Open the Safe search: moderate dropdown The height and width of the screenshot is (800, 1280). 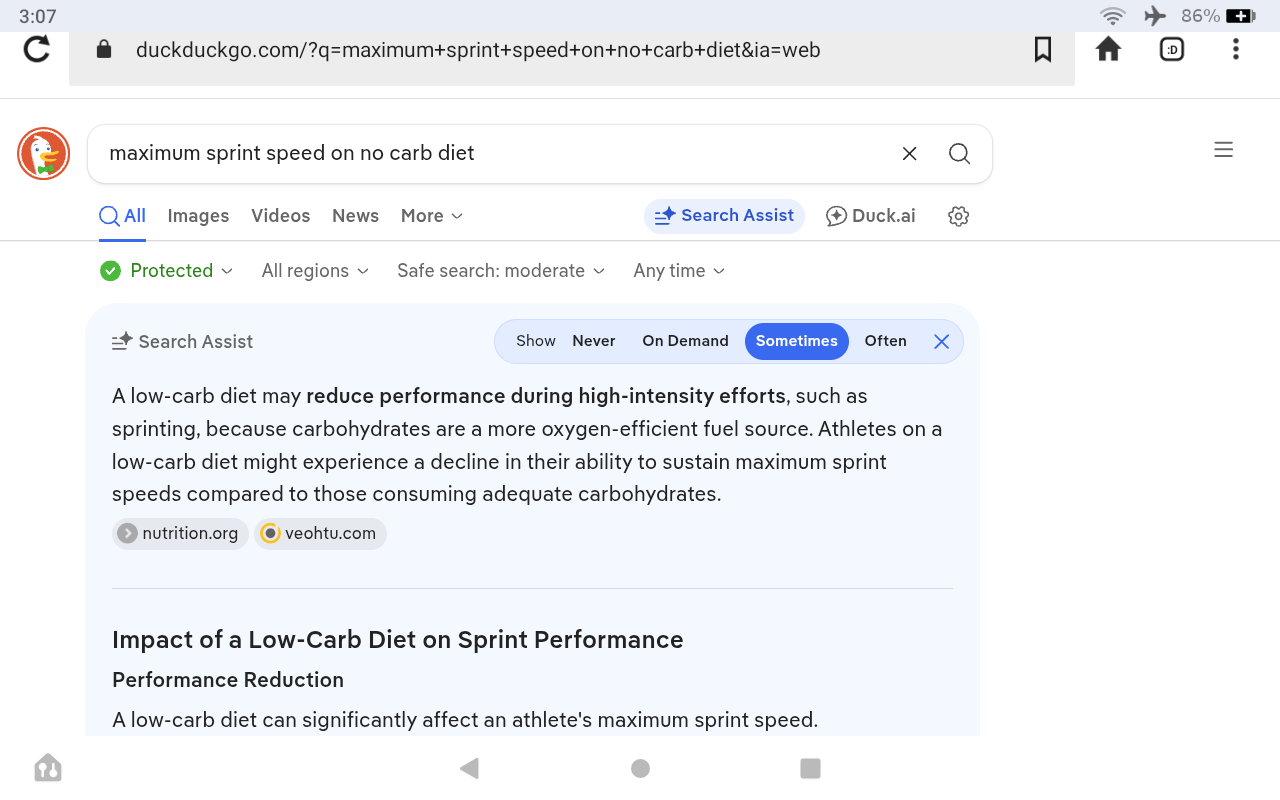501,271
